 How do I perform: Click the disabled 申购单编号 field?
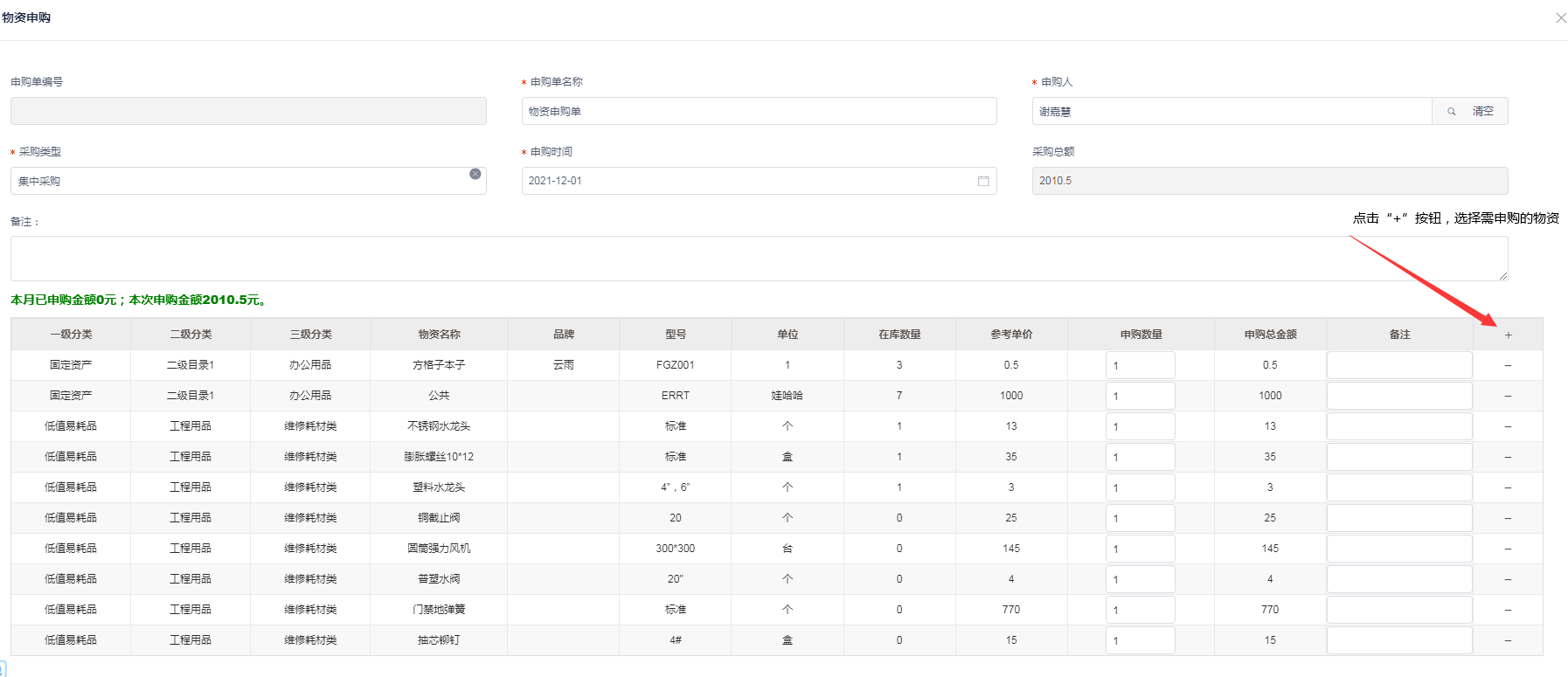point(248,111)
